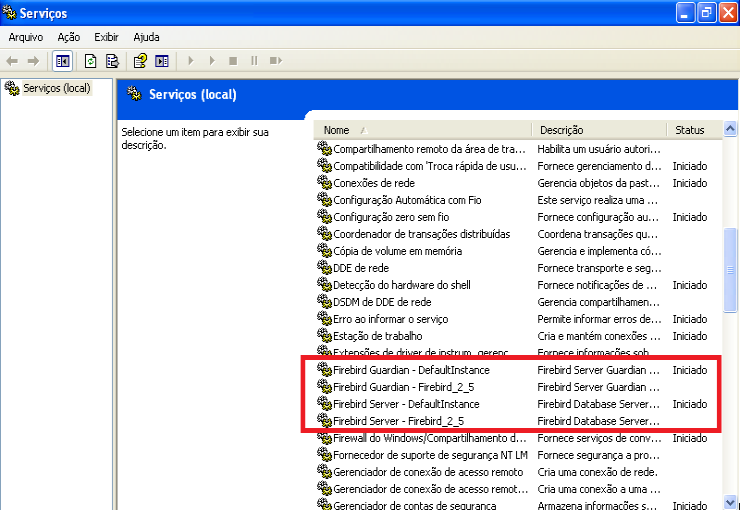The width and height of the screenshot is (740, 510).
Task: Click the Export list toolbar icon
Action: (112, 61)
